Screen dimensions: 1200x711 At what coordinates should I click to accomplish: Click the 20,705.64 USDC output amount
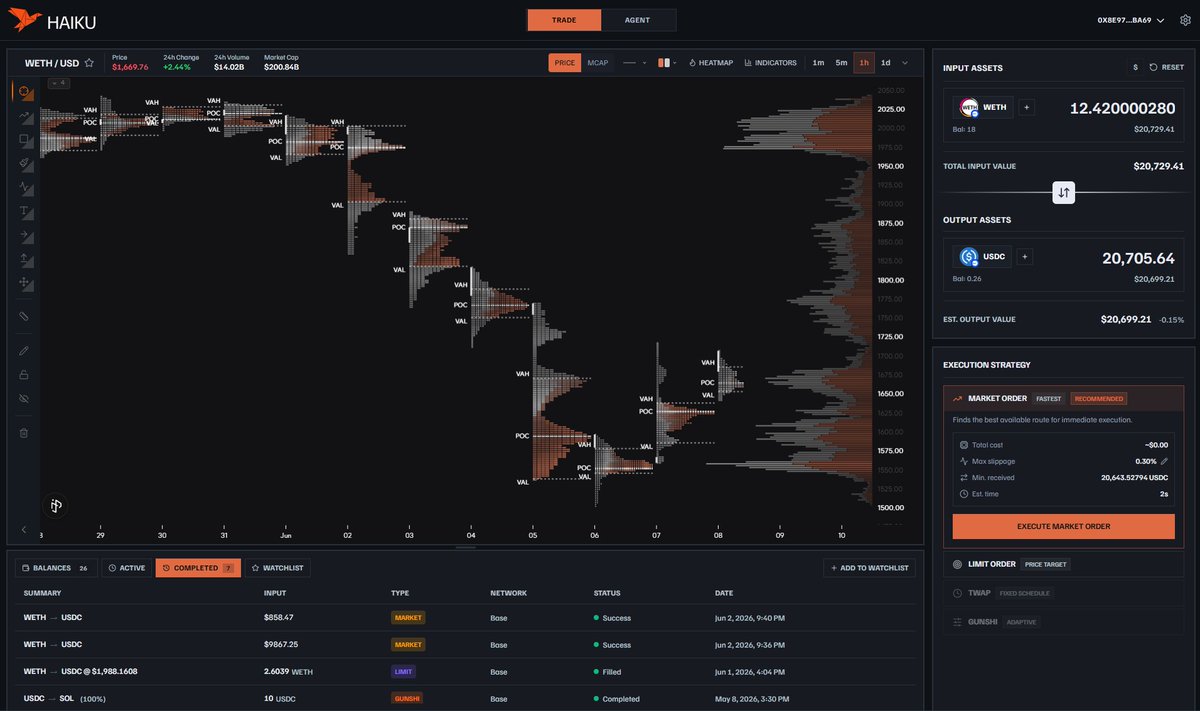[x=1139, y=258]
